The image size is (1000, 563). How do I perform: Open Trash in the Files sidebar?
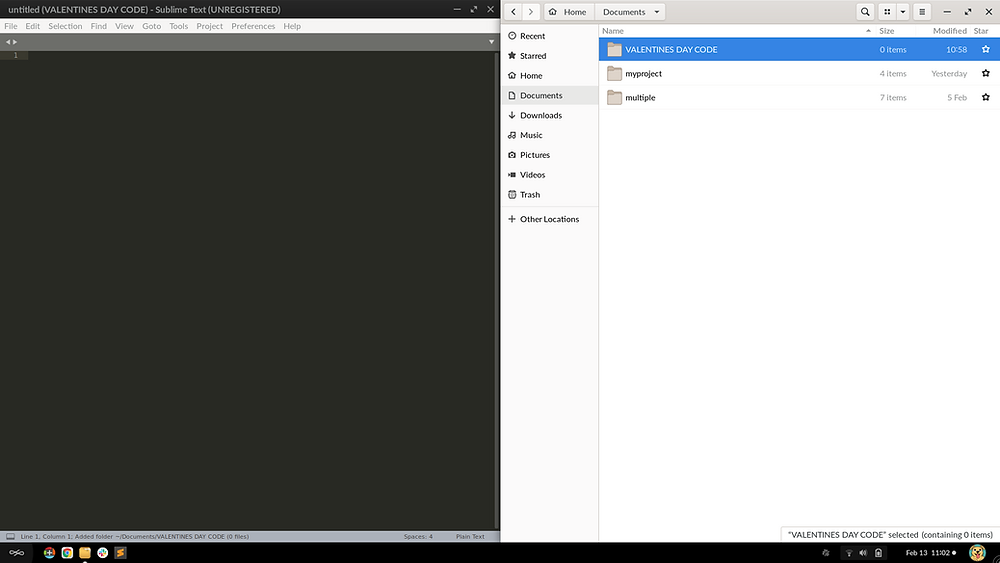[x=550, y=194]
